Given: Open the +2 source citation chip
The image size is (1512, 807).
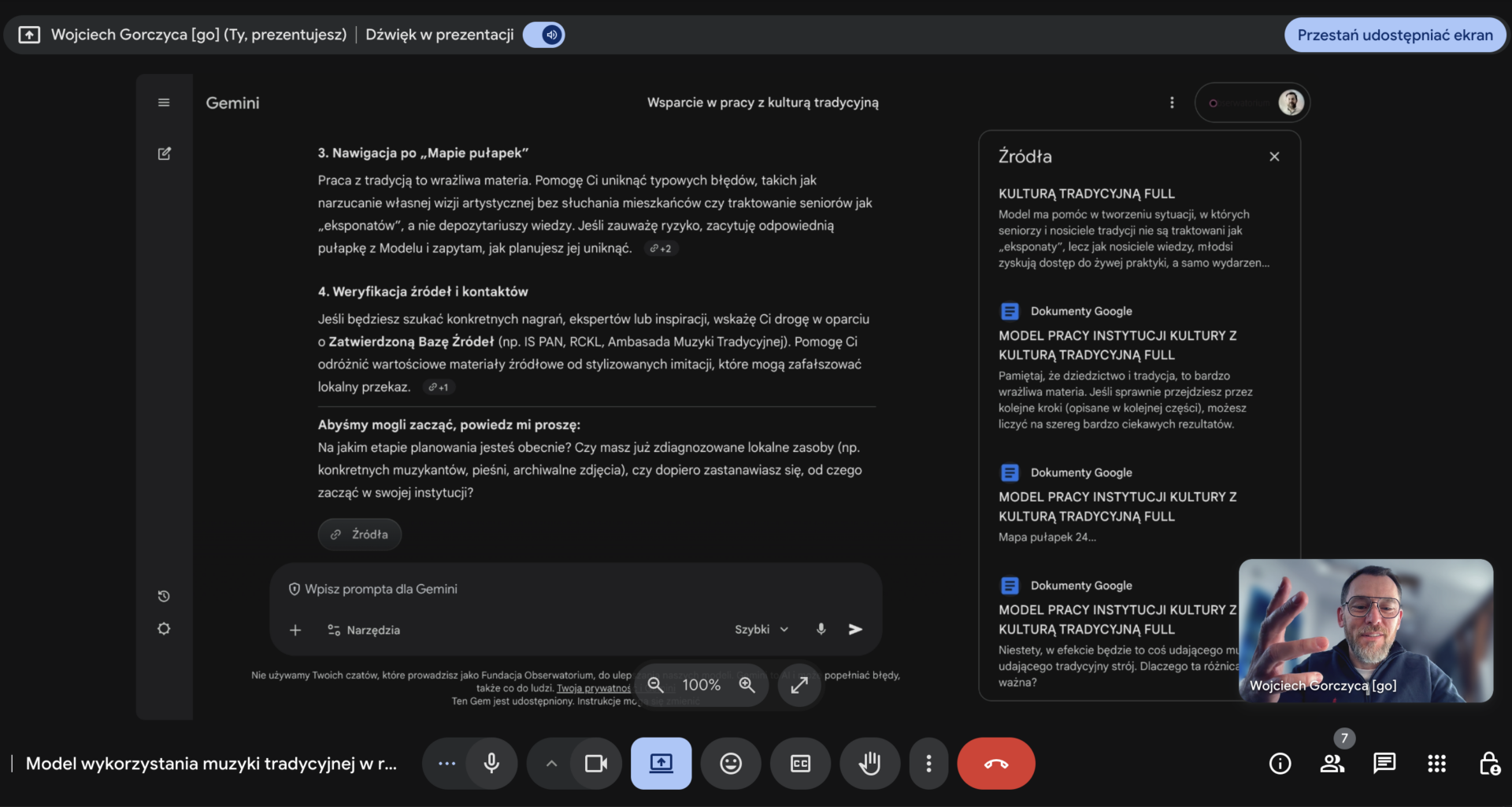Looking at the screenshot, I should coord(661,249).
